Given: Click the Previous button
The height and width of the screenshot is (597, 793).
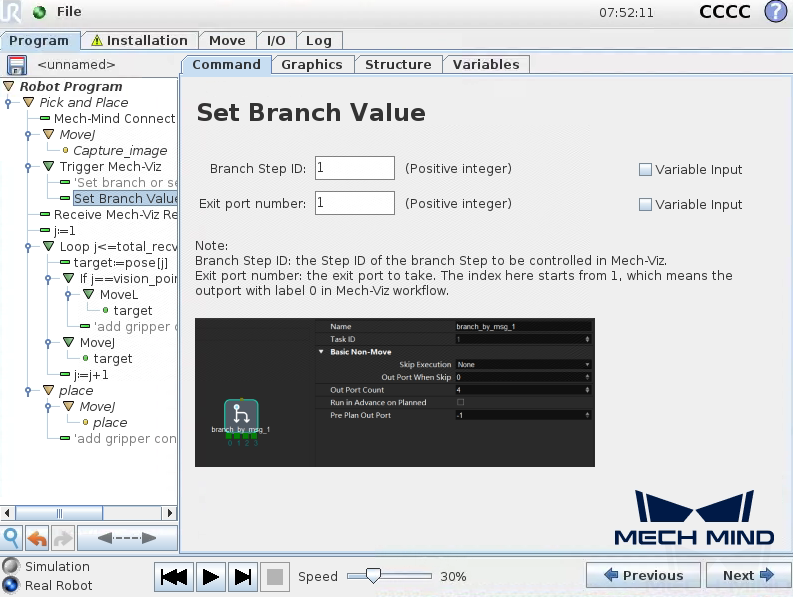Looking at the screenshot, I should click(643, 575).
